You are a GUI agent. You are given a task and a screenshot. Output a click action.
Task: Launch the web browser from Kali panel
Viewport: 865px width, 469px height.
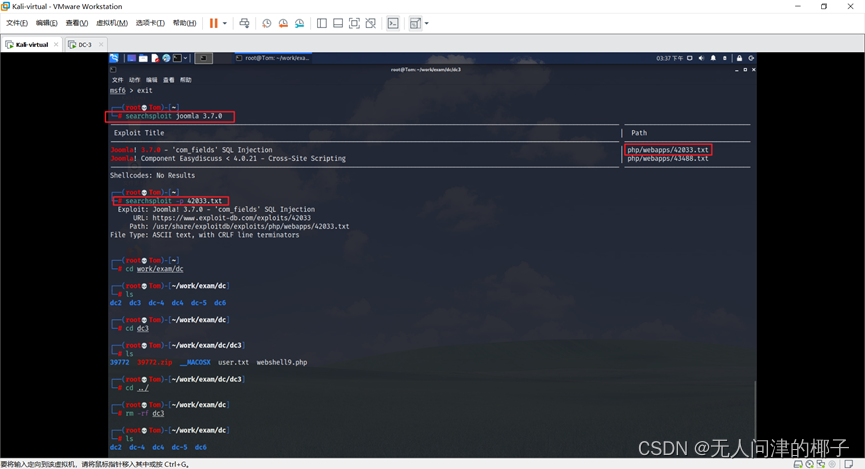166,58
